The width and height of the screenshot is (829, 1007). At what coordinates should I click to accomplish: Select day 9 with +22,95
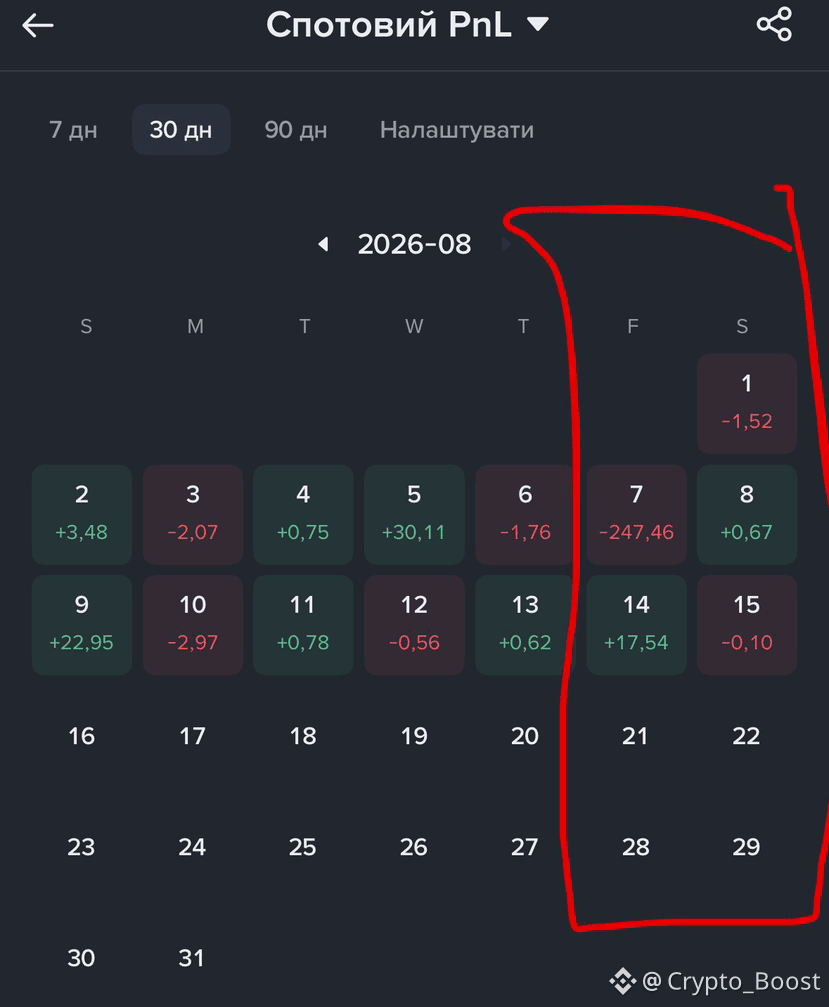tap(82, 625)
